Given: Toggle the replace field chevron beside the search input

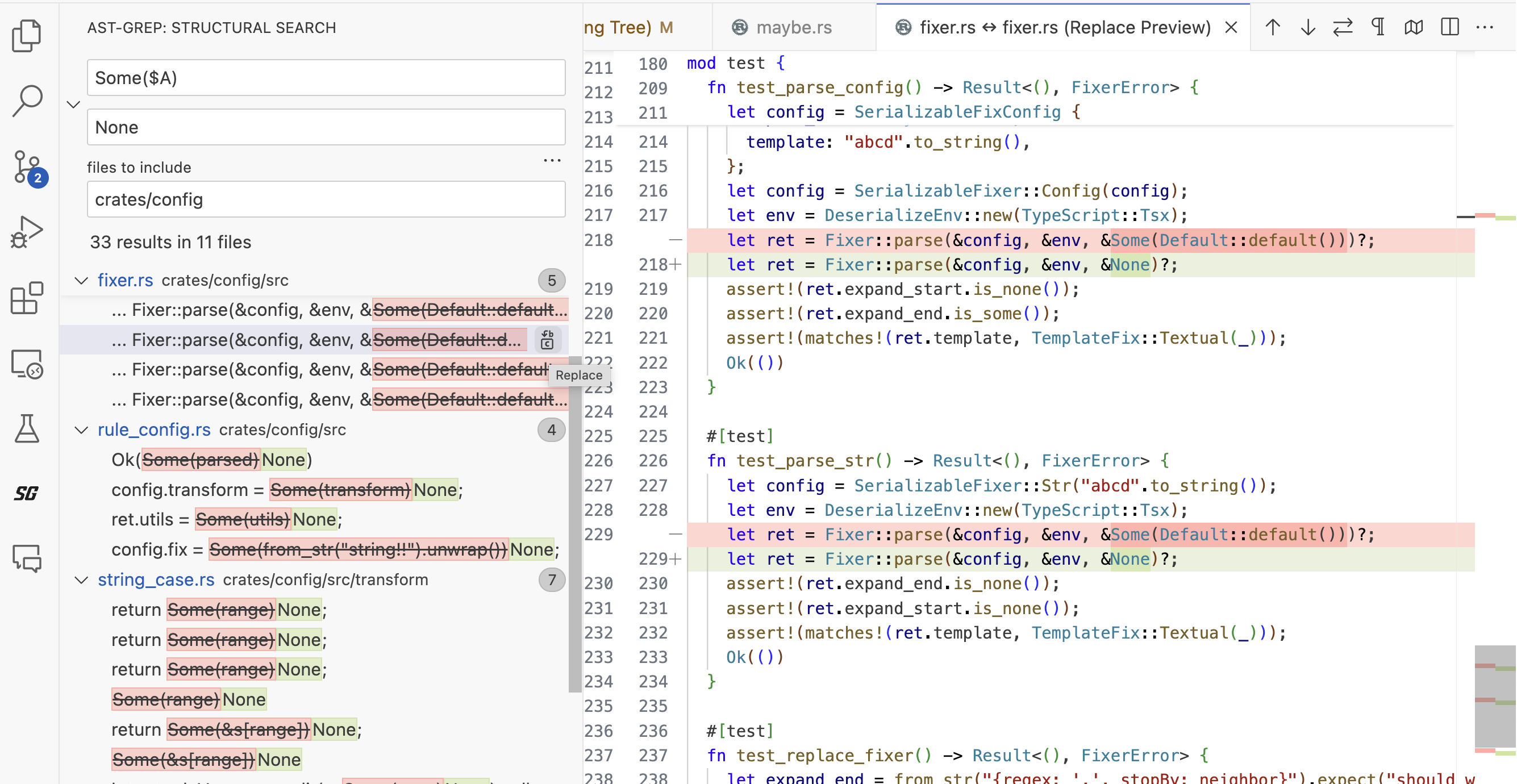Looking at the screenshot, I should pyautogui.click(x=74, y=105).
